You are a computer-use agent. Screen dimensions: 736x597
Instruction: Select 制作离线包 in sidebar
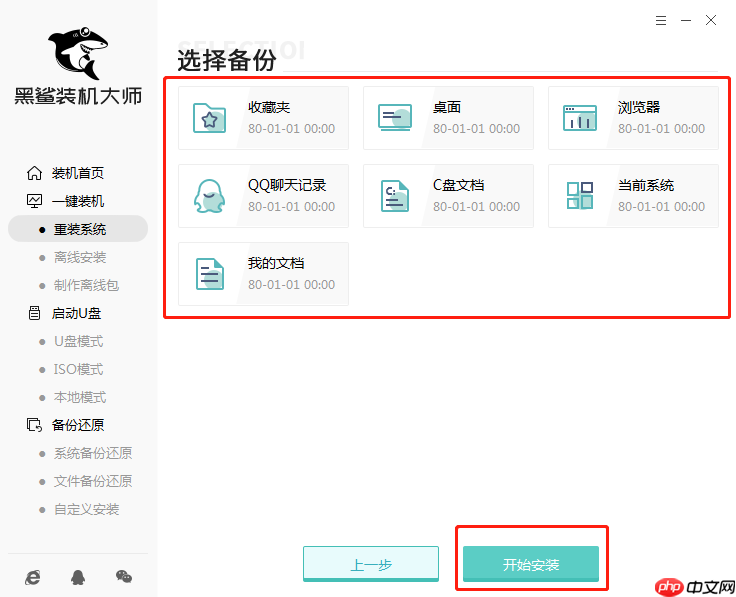pos(86,285)
